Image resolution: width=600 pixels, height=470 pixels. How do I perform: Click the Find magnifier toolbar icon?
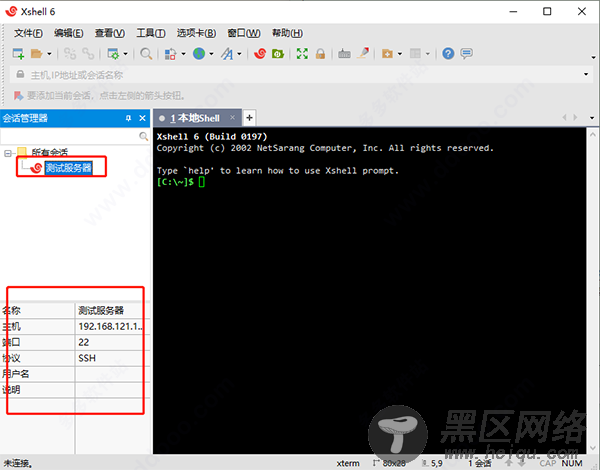(x=146, y=54)
